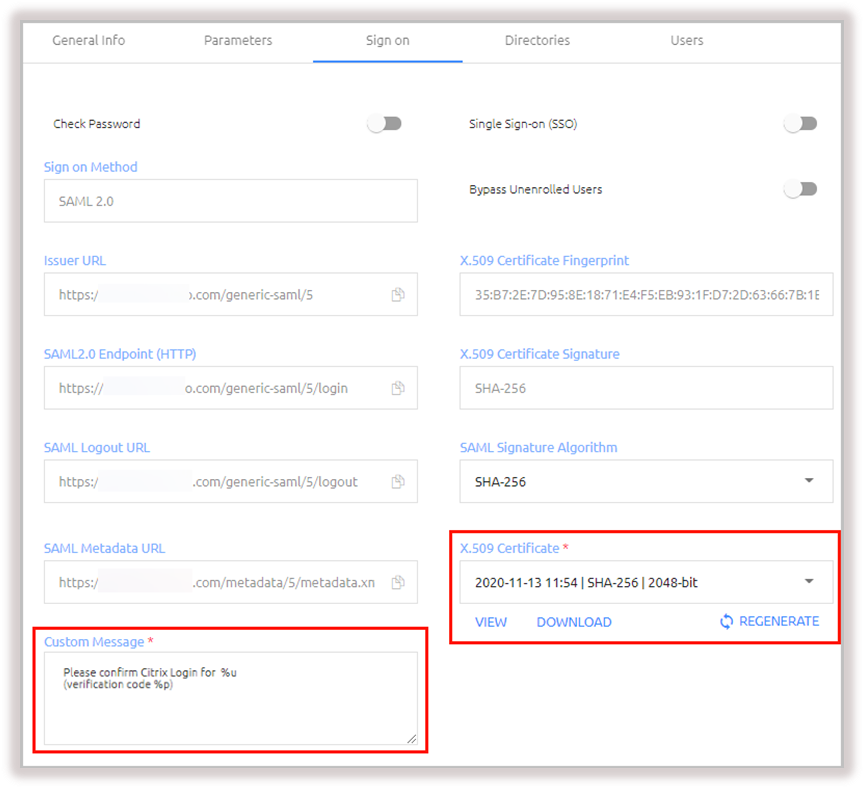
Task: Copy the SAML Logout URL
Action: tap(398, 482)
